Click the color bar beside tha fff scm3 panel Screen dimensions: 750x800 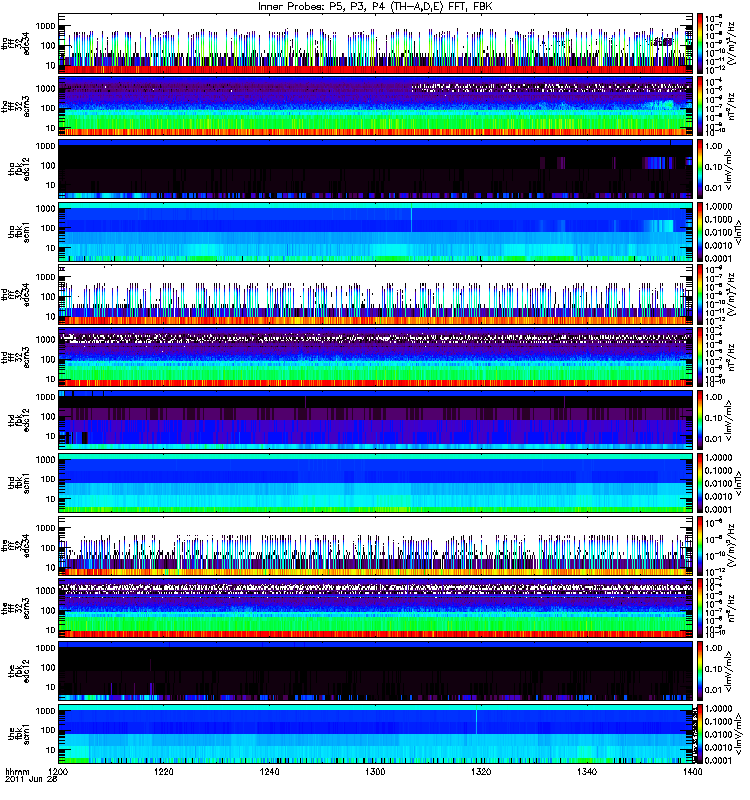click(x=700, y=106)
